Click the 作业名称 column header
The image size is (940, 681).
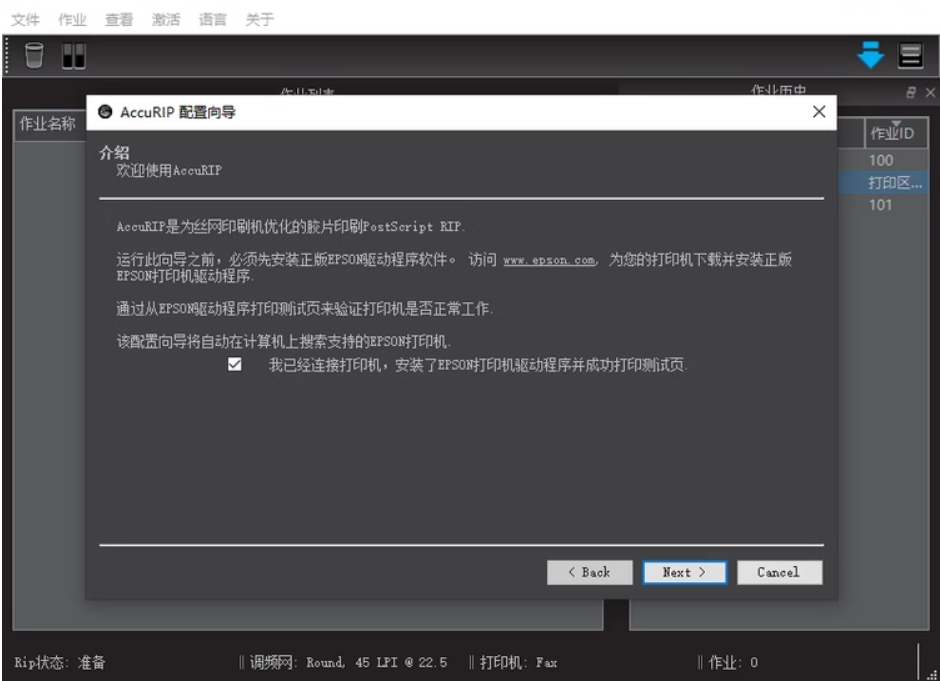(48, 123)
